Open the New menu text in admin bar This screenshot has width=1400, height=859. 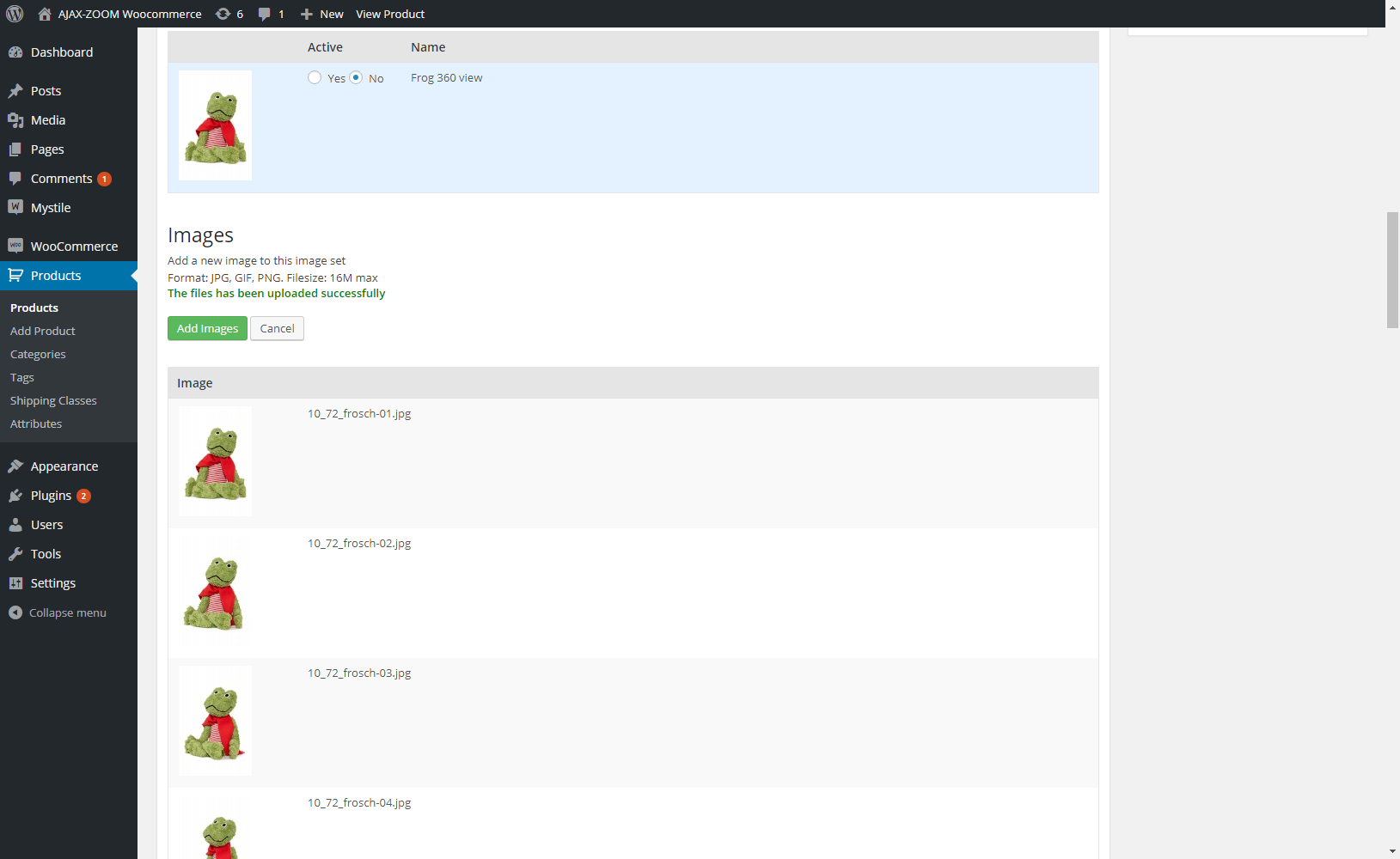click(332, 14)
